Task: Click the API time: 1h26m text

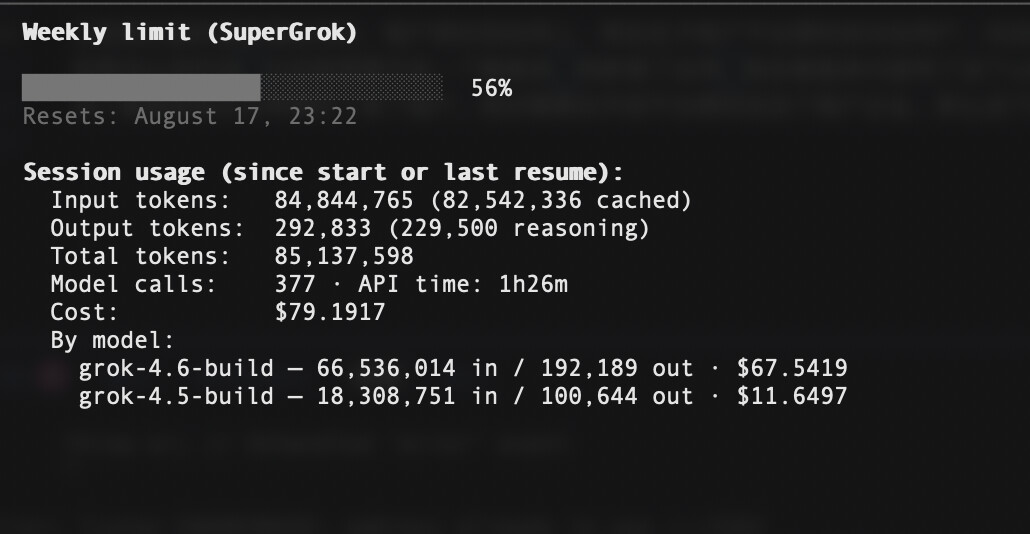Action: click(x=463, y=284)
